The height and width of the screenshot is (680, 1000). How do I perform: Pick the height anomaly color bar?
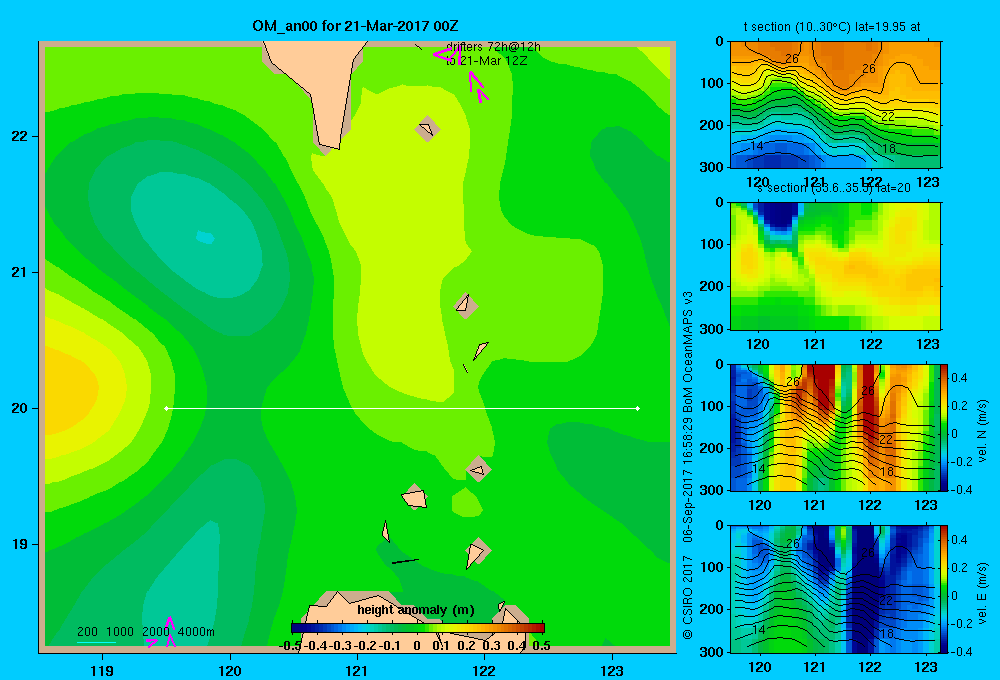(x=418, y=628)
